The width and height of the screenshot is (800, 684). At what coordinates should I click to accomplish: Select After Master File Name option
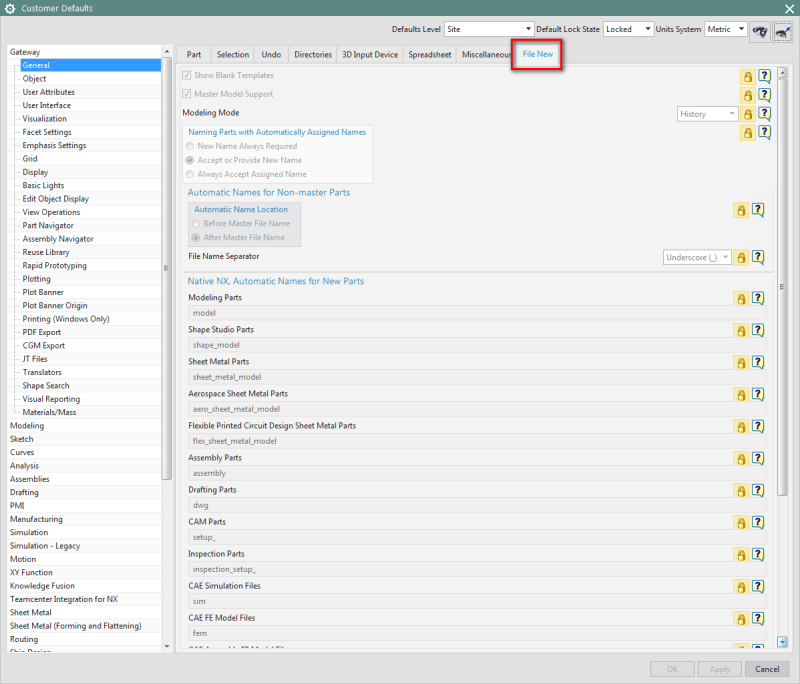(x=196, y=238)
